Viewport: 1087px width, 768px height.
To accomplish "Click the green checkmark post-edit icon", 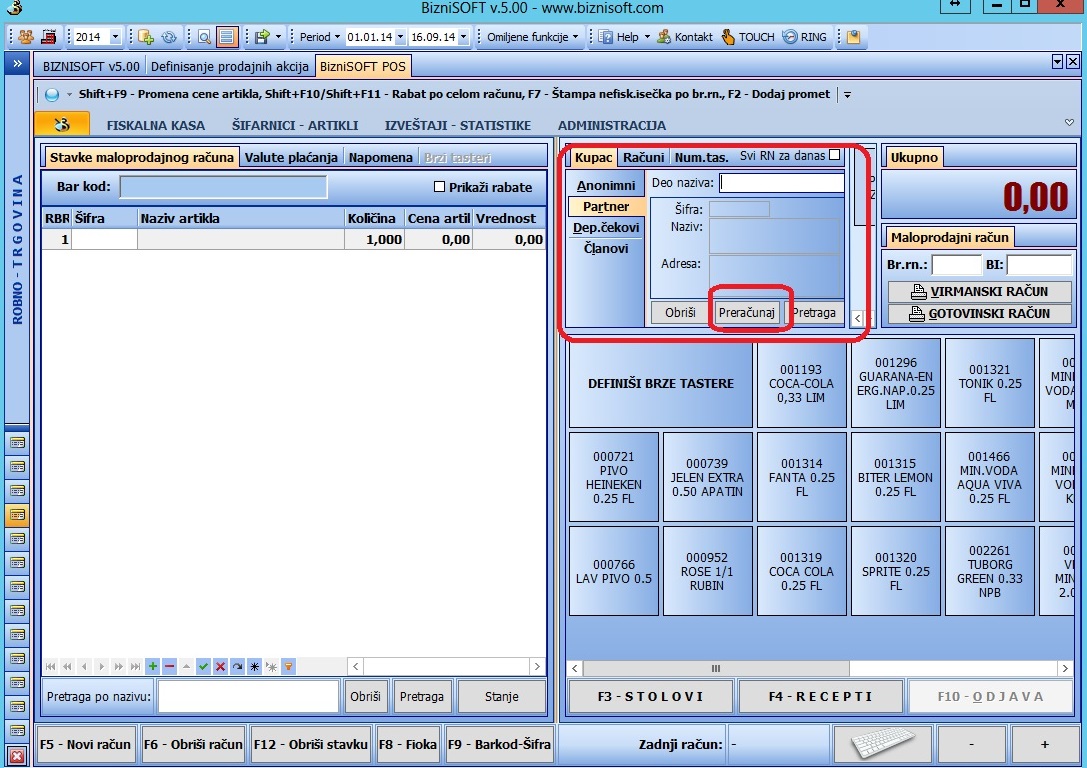I will point(203,666).
